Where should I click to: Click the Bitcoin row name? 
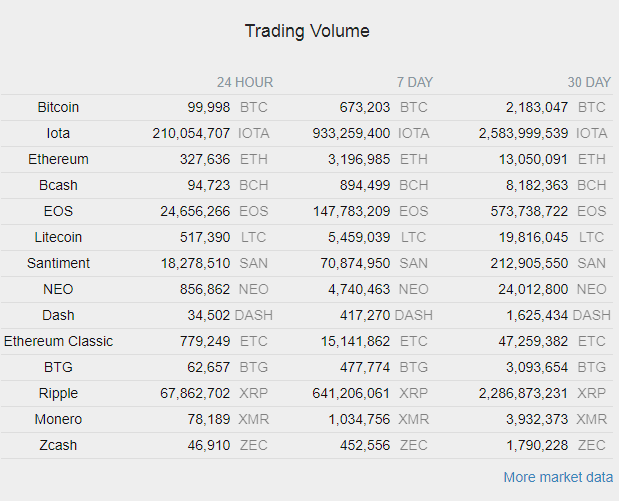click(58, 107)
